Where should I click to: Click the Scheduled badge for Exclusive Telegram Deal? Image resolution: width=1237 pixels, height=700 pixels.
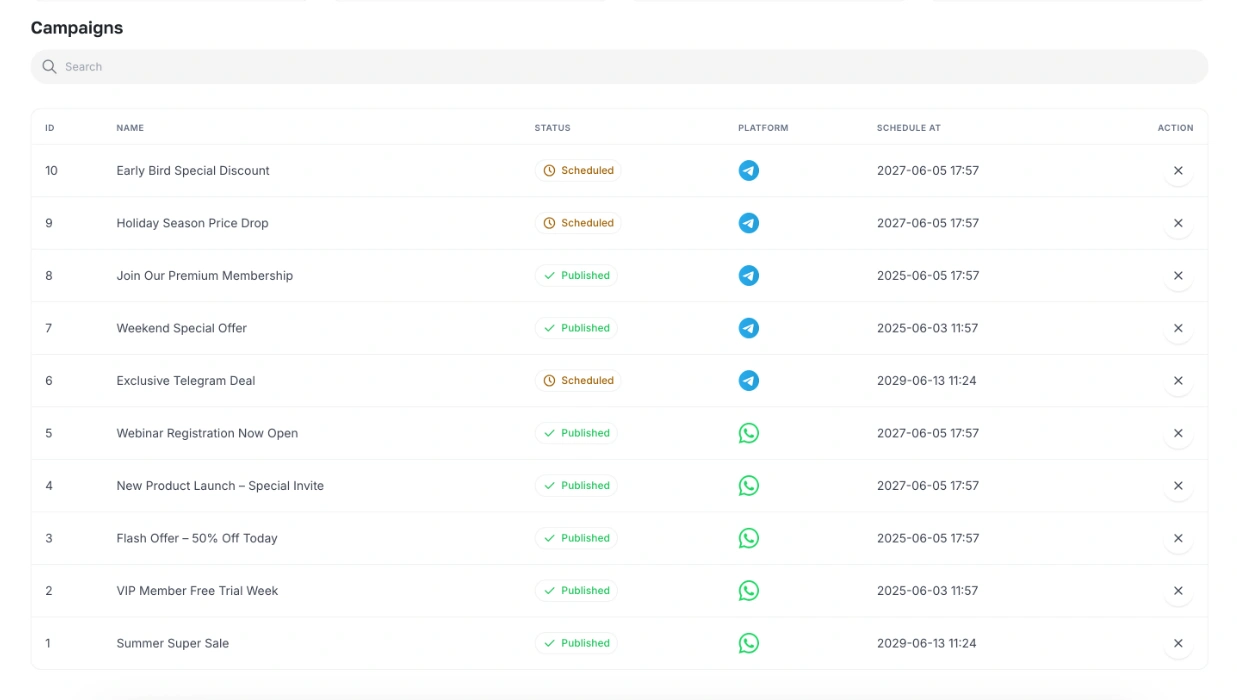pos(578,381)
